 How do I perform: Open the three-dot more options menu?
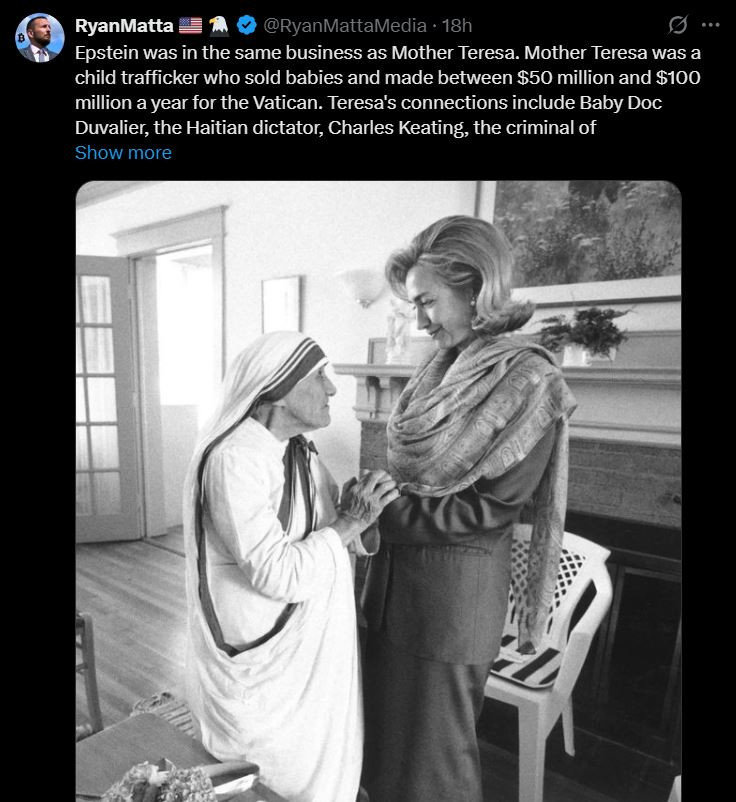[x=710, y=25]
